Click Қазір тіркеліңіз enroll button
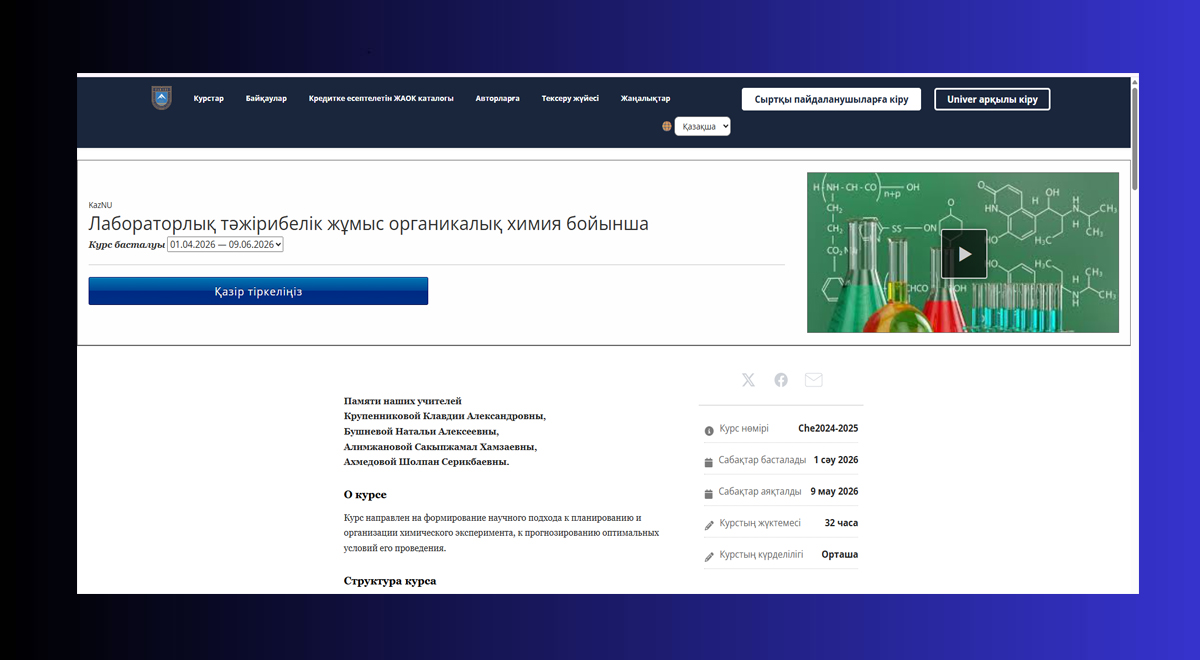The image size is (1200, 660). click(258, 291)
